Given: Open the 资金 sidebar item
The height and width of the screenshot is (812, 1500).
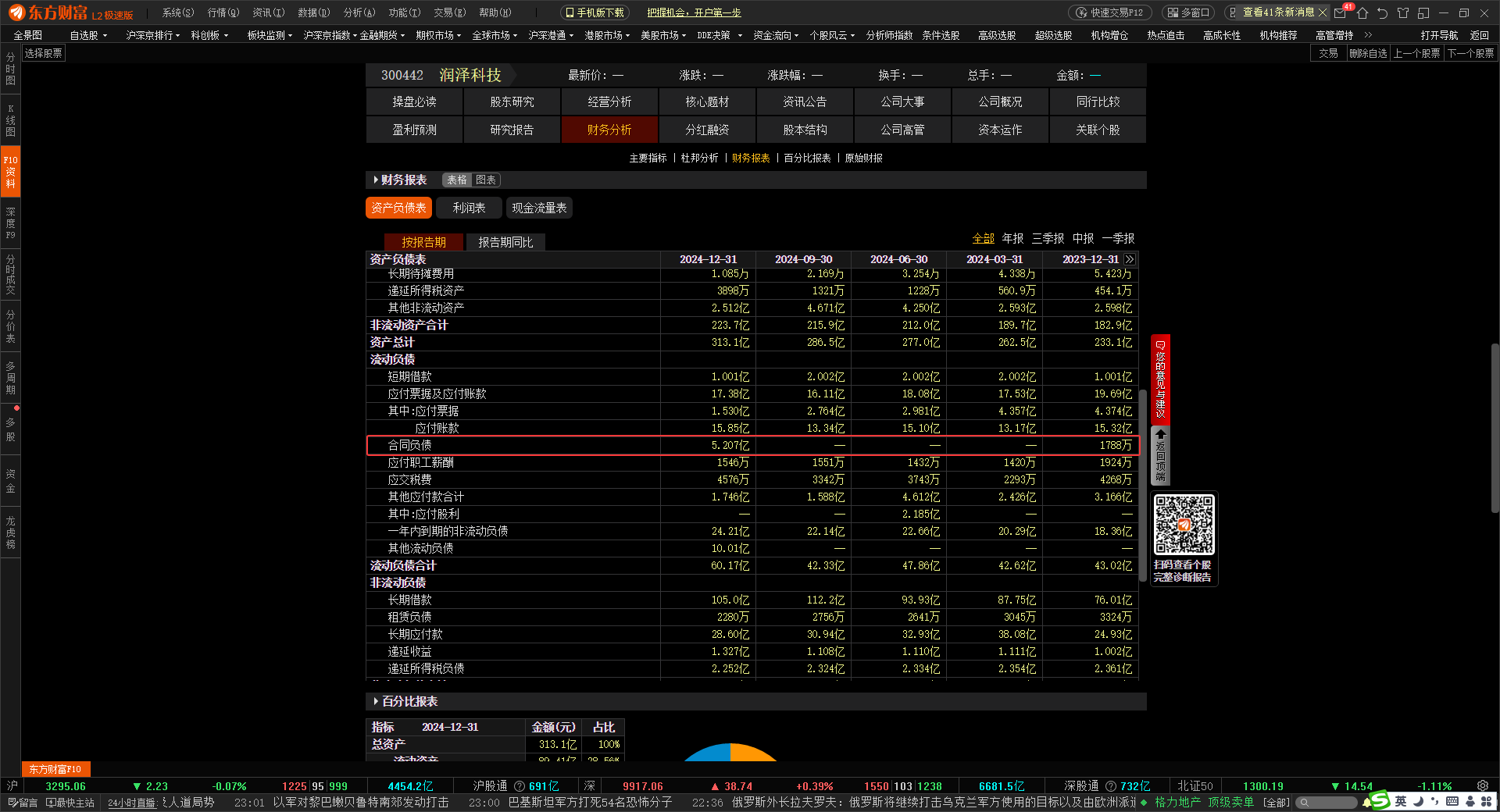Looking at the screenshot, I should point(10,480).
